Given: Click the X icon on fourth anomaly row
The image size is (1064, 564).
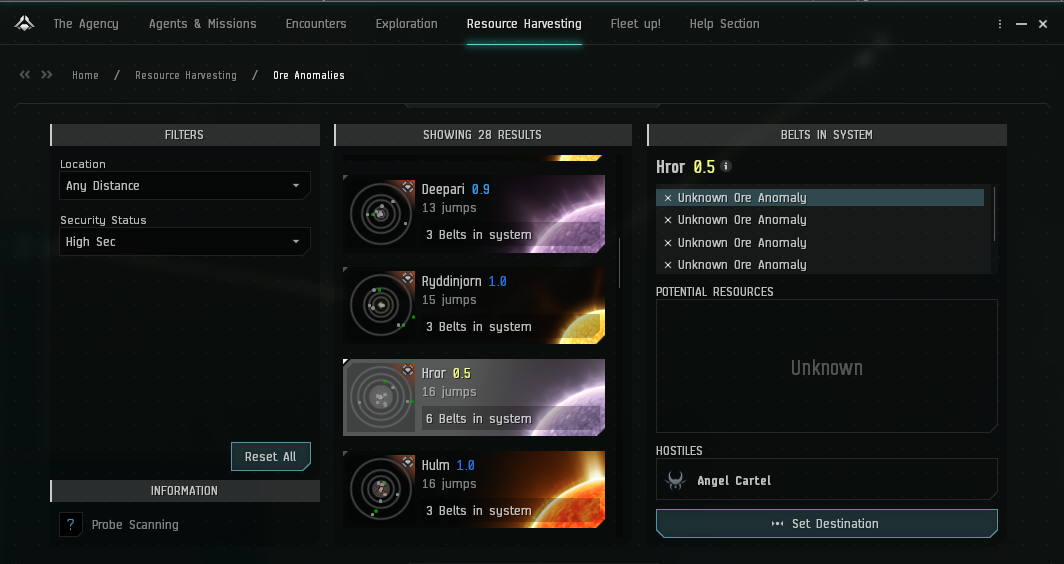Looking at the screenshot, I should tap(668, 265).
